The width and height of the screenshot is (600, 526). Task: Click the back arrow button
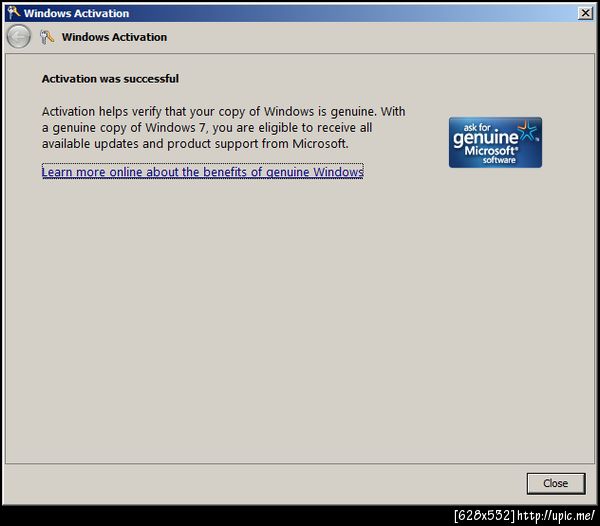[19, 37]
